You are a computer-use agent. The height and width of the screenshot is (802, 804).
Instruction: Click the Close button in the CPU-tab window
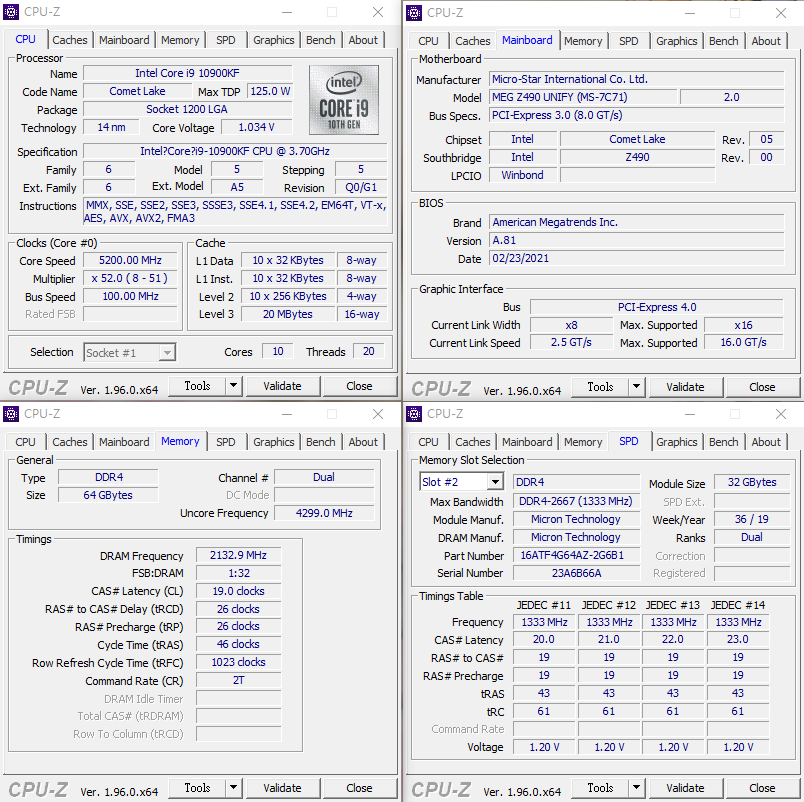point(359,386)
